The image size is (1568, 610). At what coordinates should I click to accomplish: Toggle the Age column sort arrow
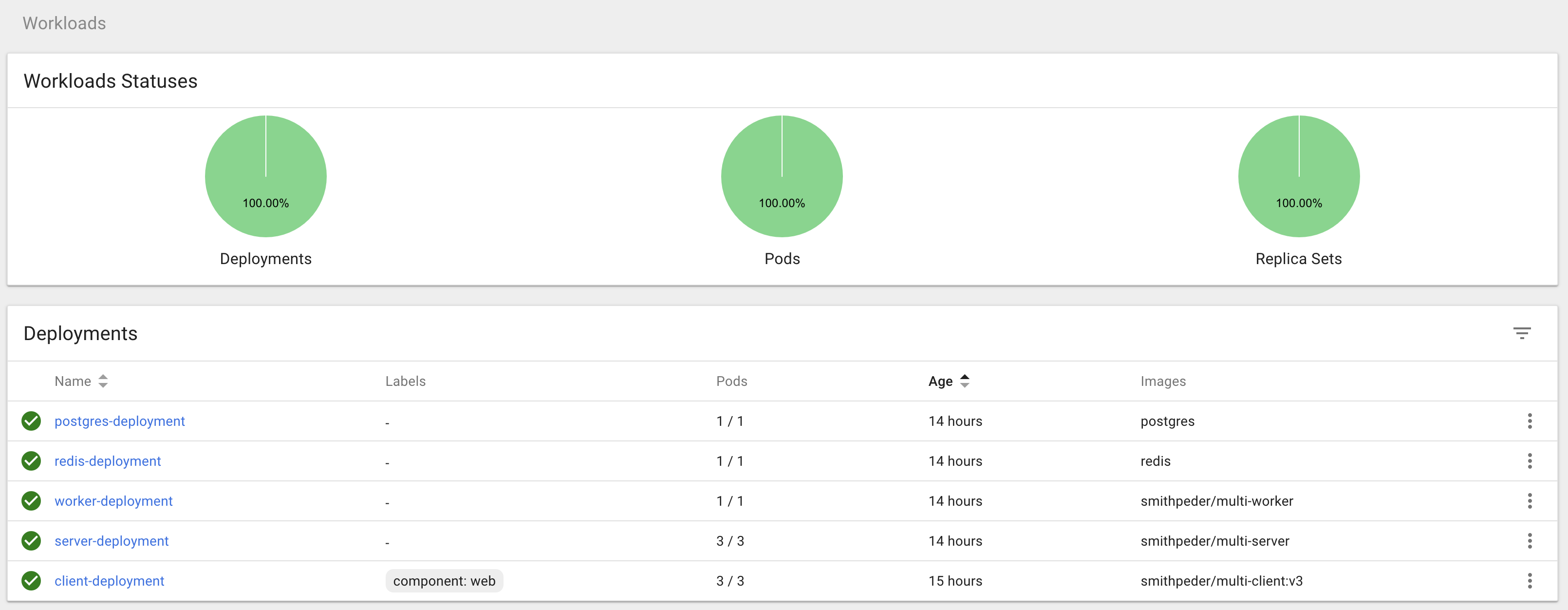pyautogui.click(x=964, y=381)
